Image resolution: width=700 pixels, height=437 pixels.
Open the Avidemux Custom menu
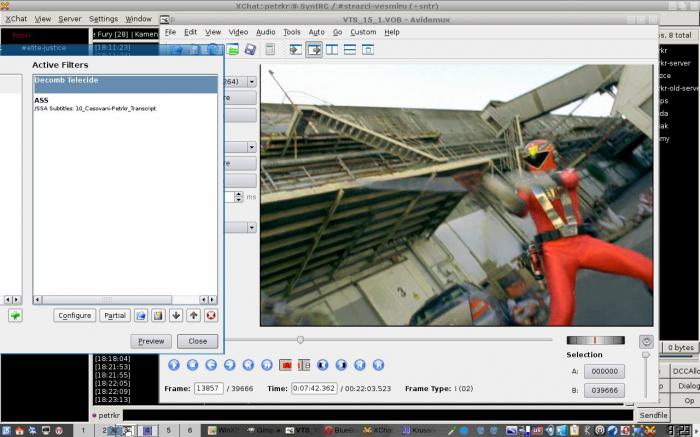point(363,32)
